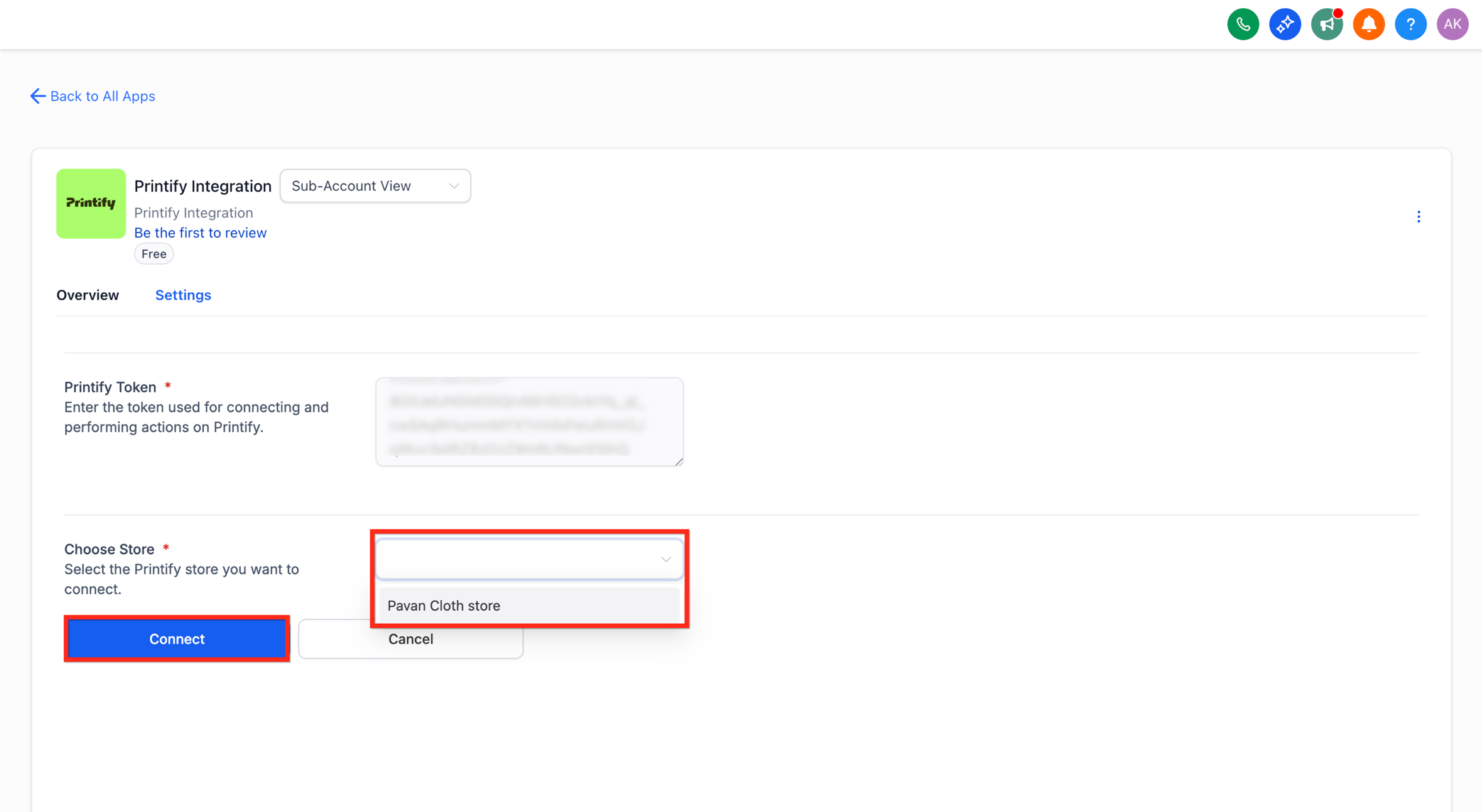This screenshot has height=812, width=1482.
Task: Click the green Printify app logo
Action: pos(91,203)
